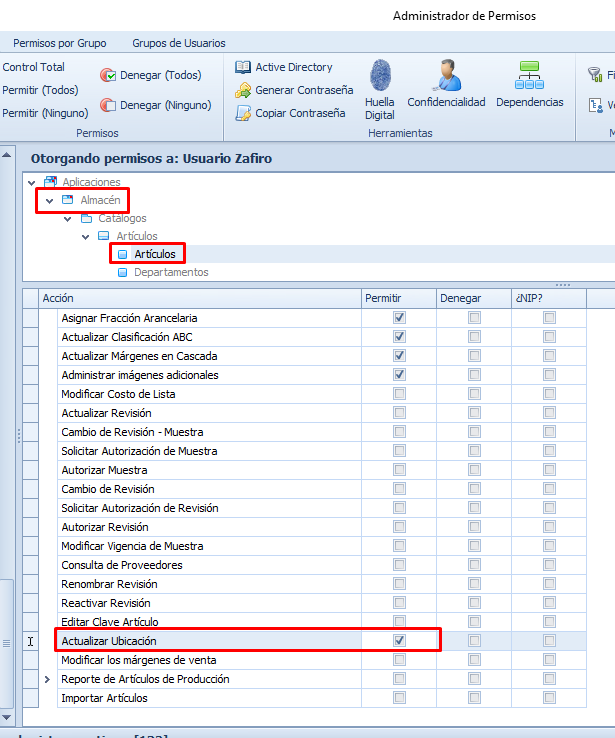Expand Reporte de Artículos de Producción row
The width and height of the screenshot is (615, 738).
tap(47, 679)
